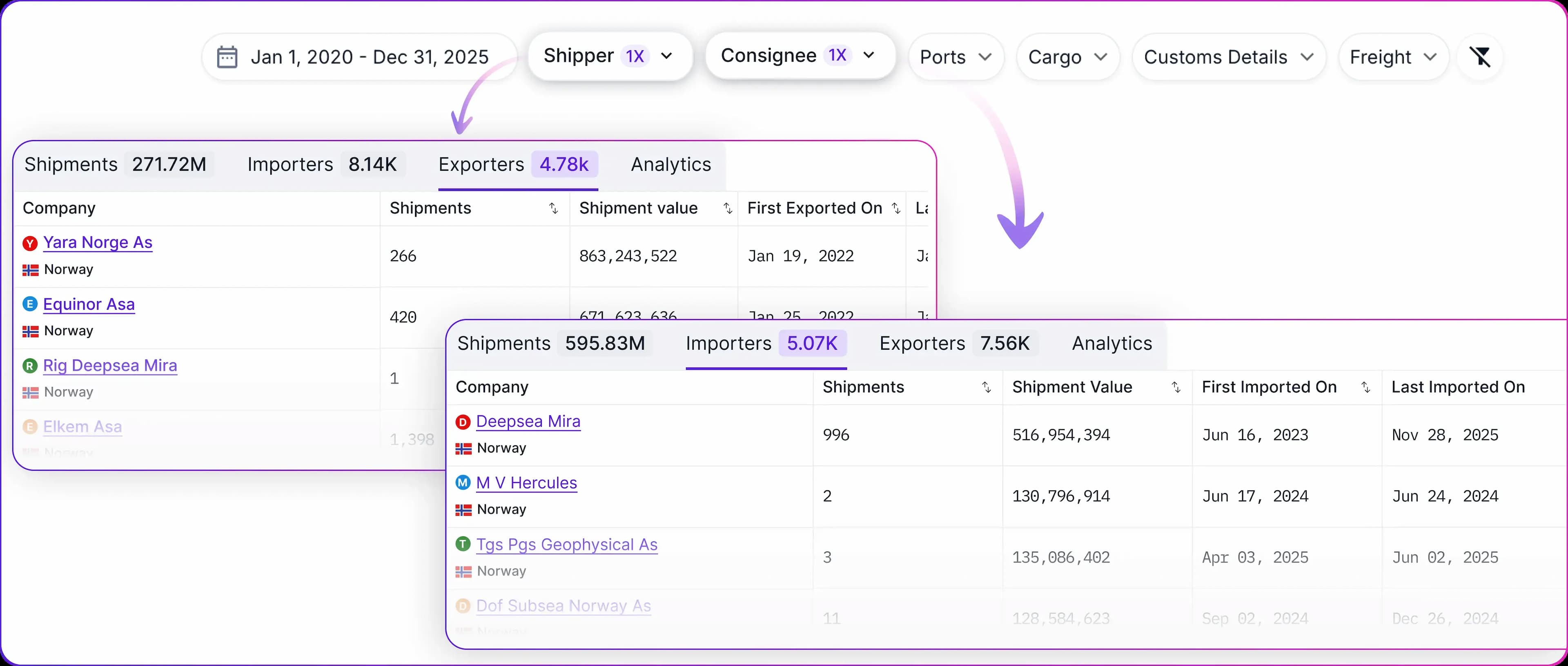Screen dimensions: 1568x666
Task: Click shipments count 266 for Yara
Action: [x=403, y=256]
